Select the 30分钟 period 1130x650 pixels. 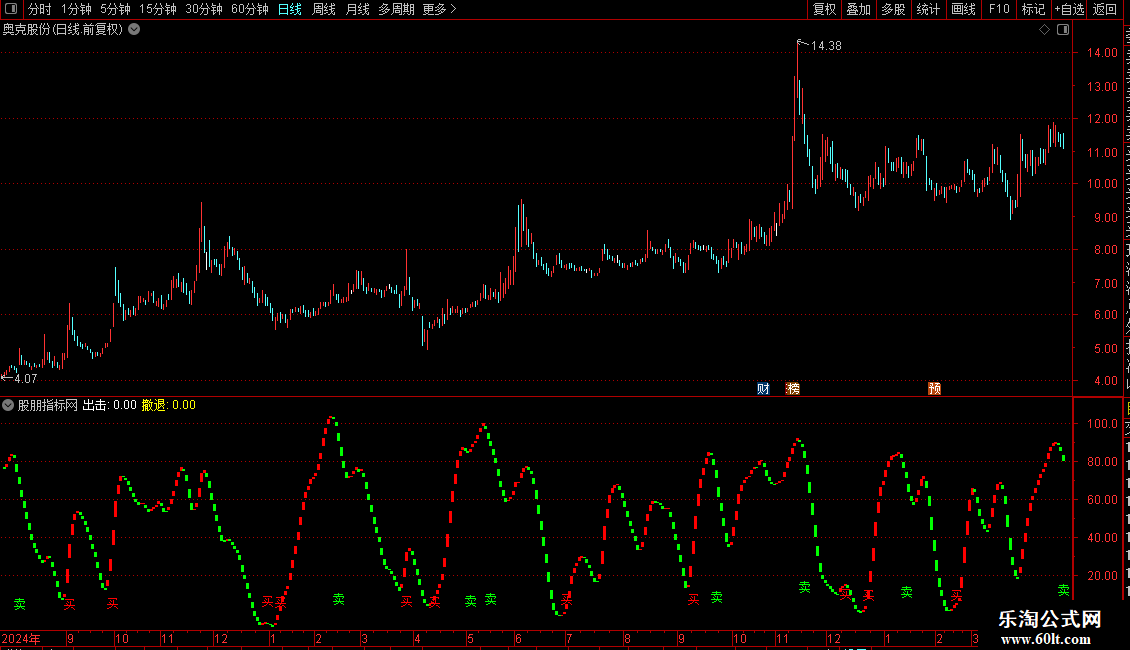pos(204,9)
